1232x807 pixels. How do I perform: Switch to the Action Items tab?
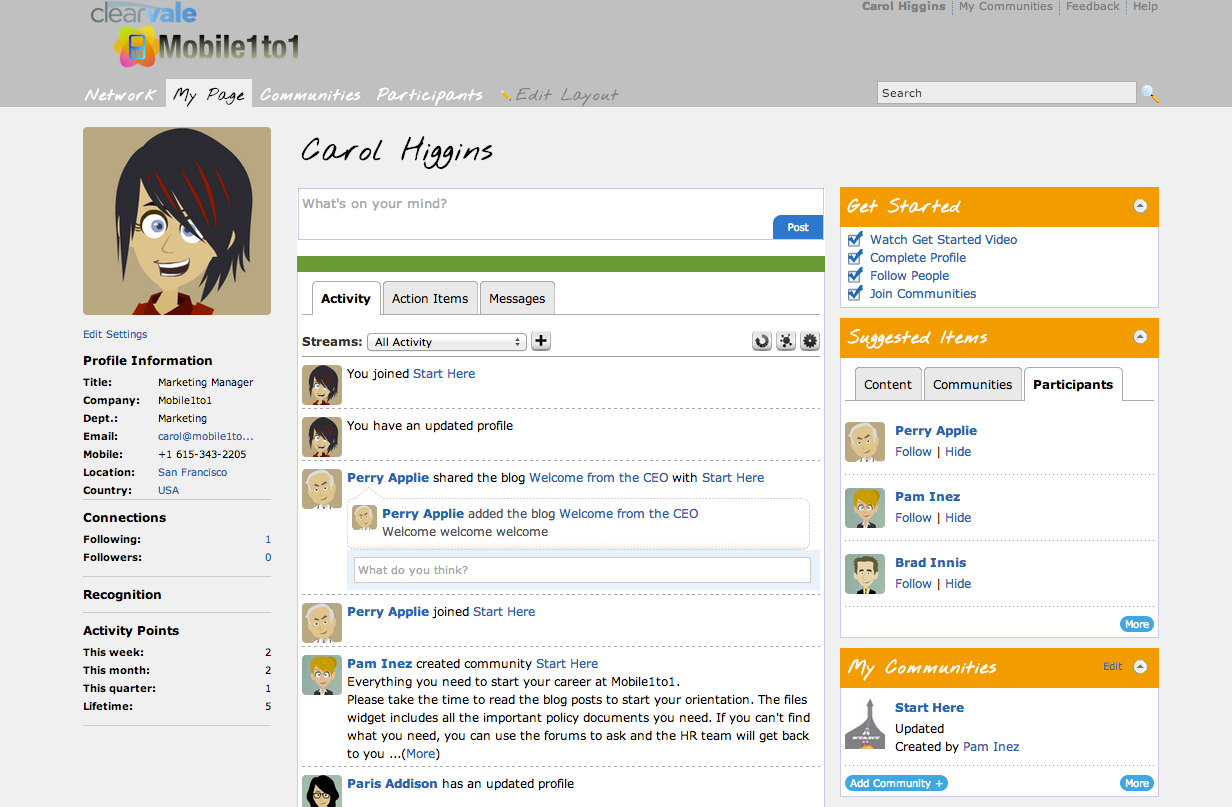(x=430, y=298)
